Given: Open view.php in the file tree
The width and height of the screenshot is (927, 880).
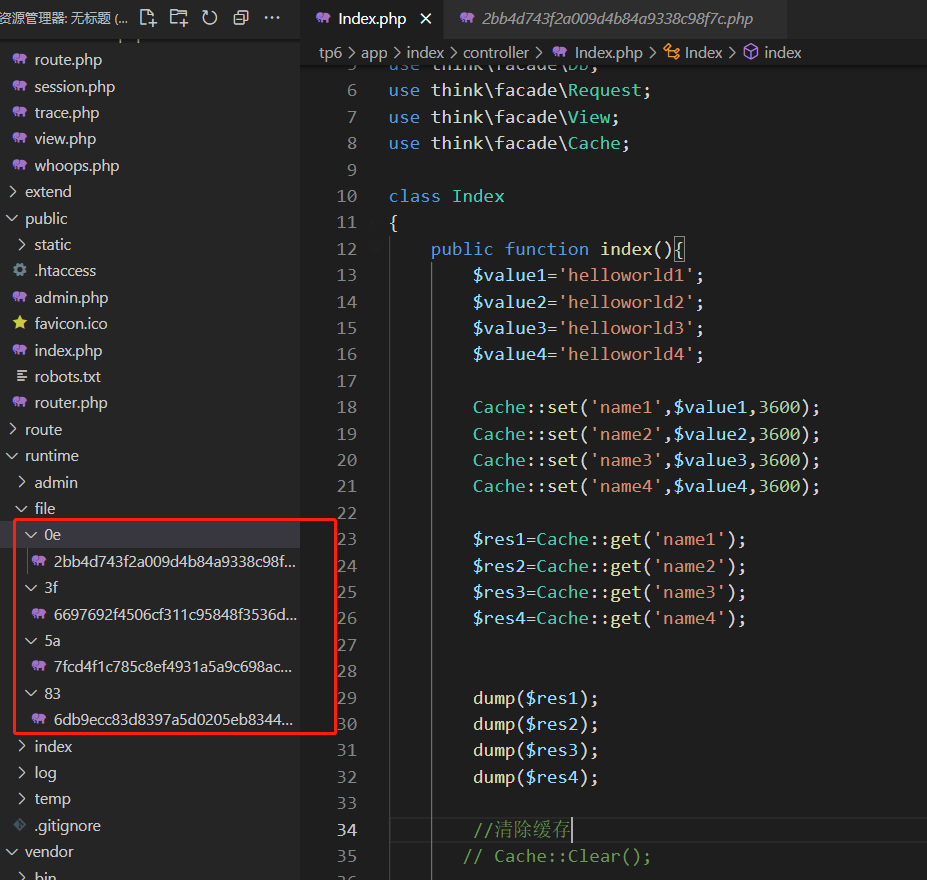Looking at the screenshot, I should tap(65, 139).
